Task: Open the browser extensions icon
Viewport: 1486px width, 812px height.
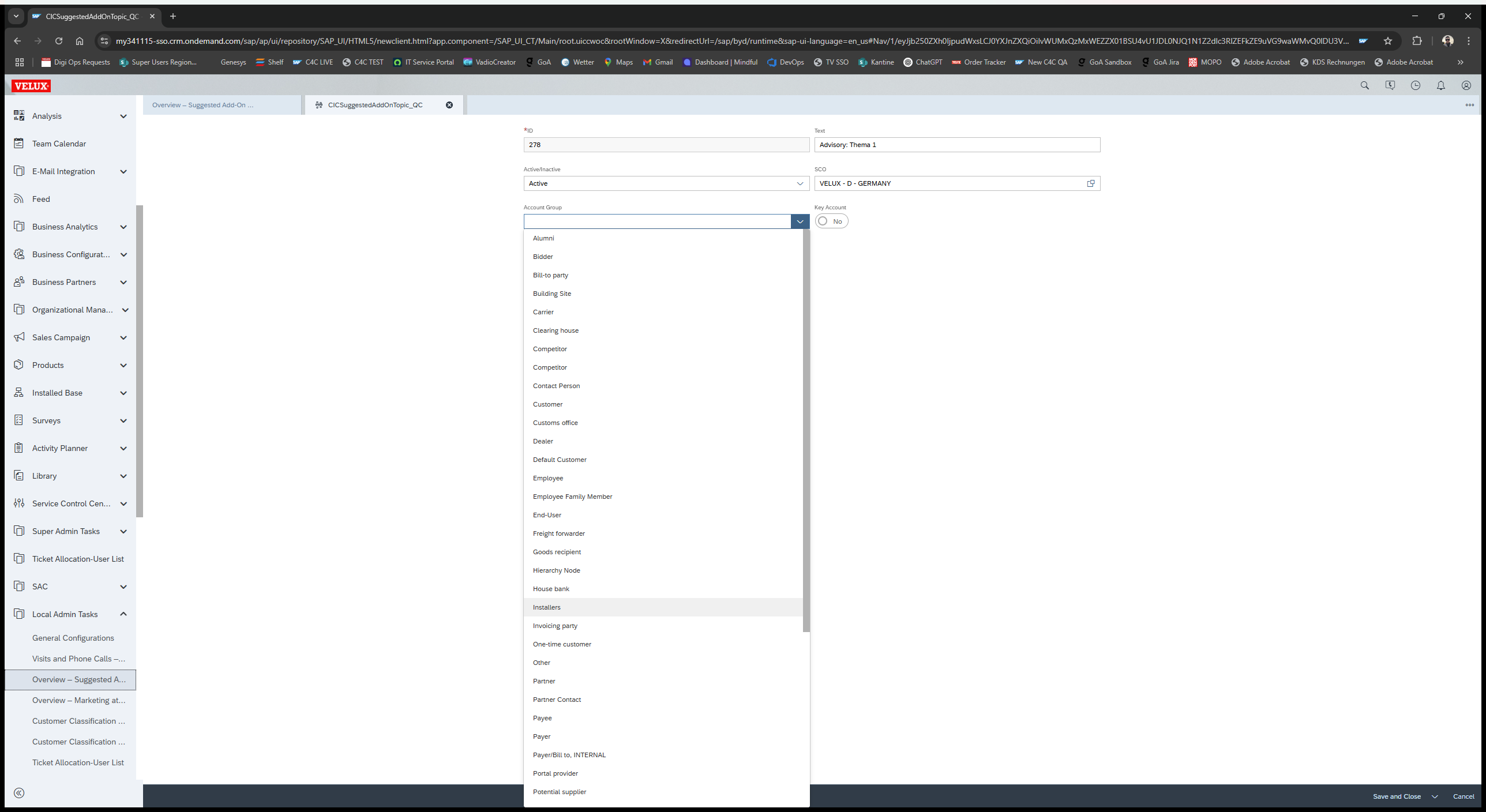Action: tap(1417, 41)
